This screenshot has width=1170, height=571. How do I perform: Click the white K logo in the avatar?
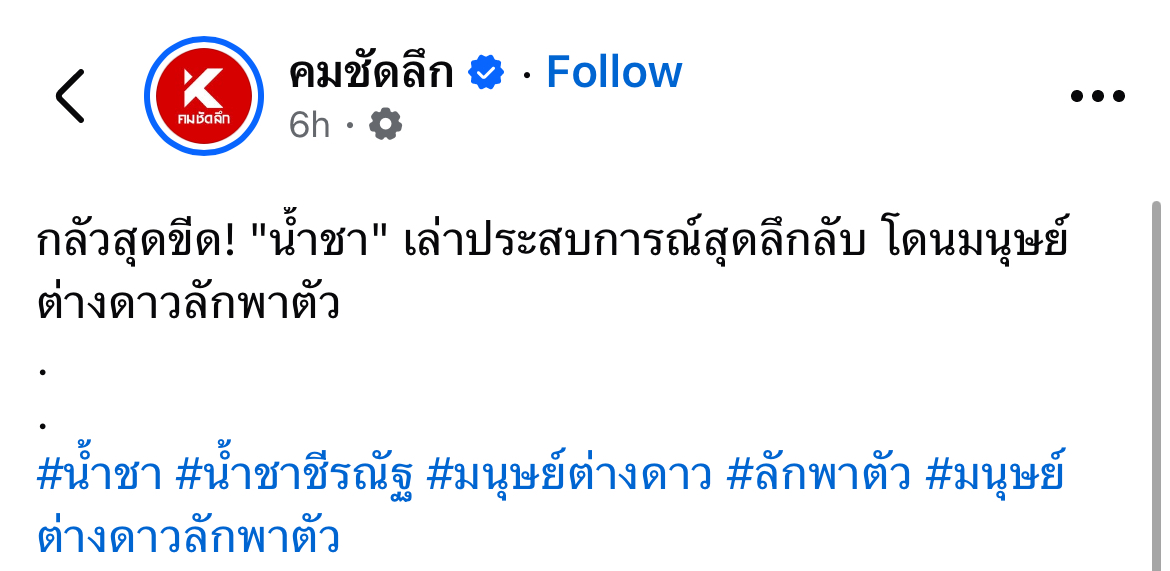[203, 88]
